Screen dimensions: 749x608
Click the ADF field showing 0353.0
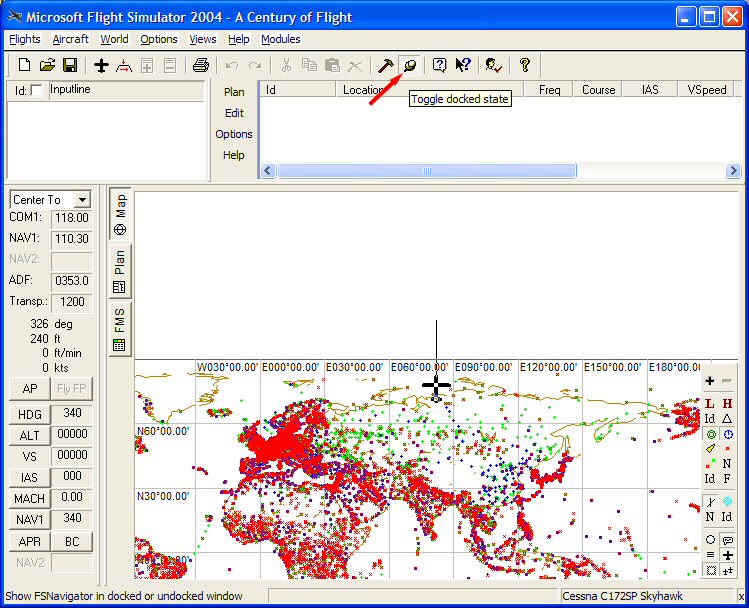72,281
